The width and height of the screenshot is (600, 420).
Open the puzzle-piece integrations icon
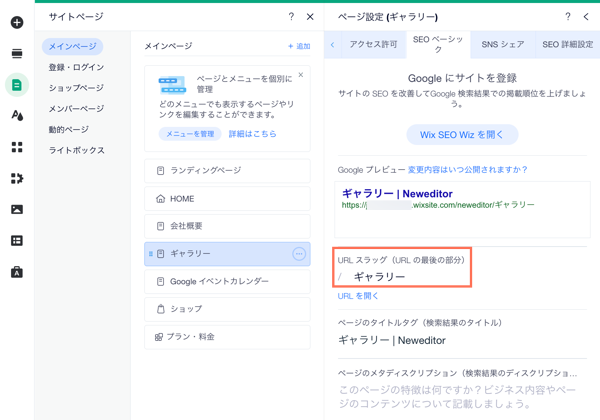point(17,178)
